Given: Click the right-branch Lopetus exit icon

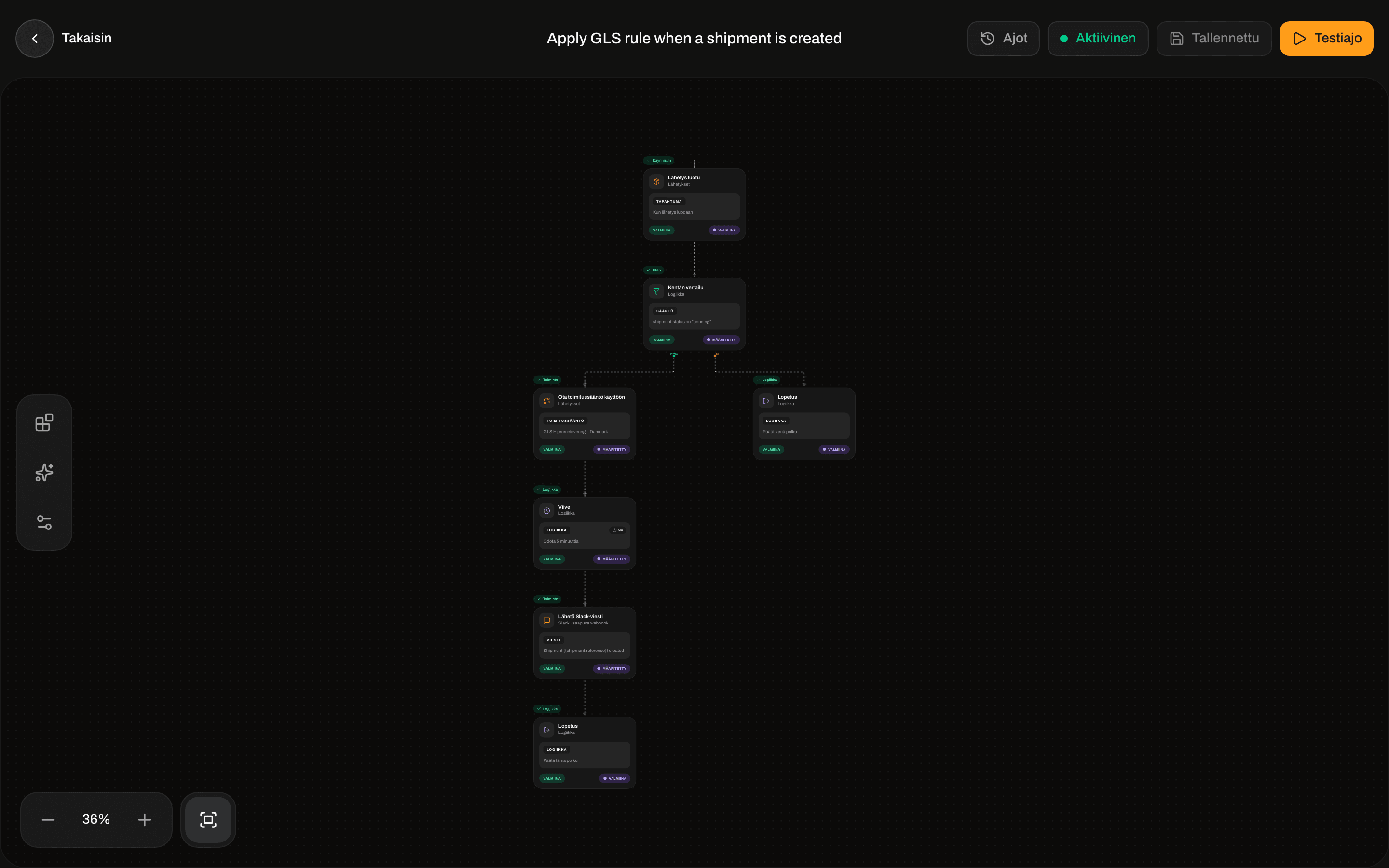Looking at the screenshot, I should [766, 401].
